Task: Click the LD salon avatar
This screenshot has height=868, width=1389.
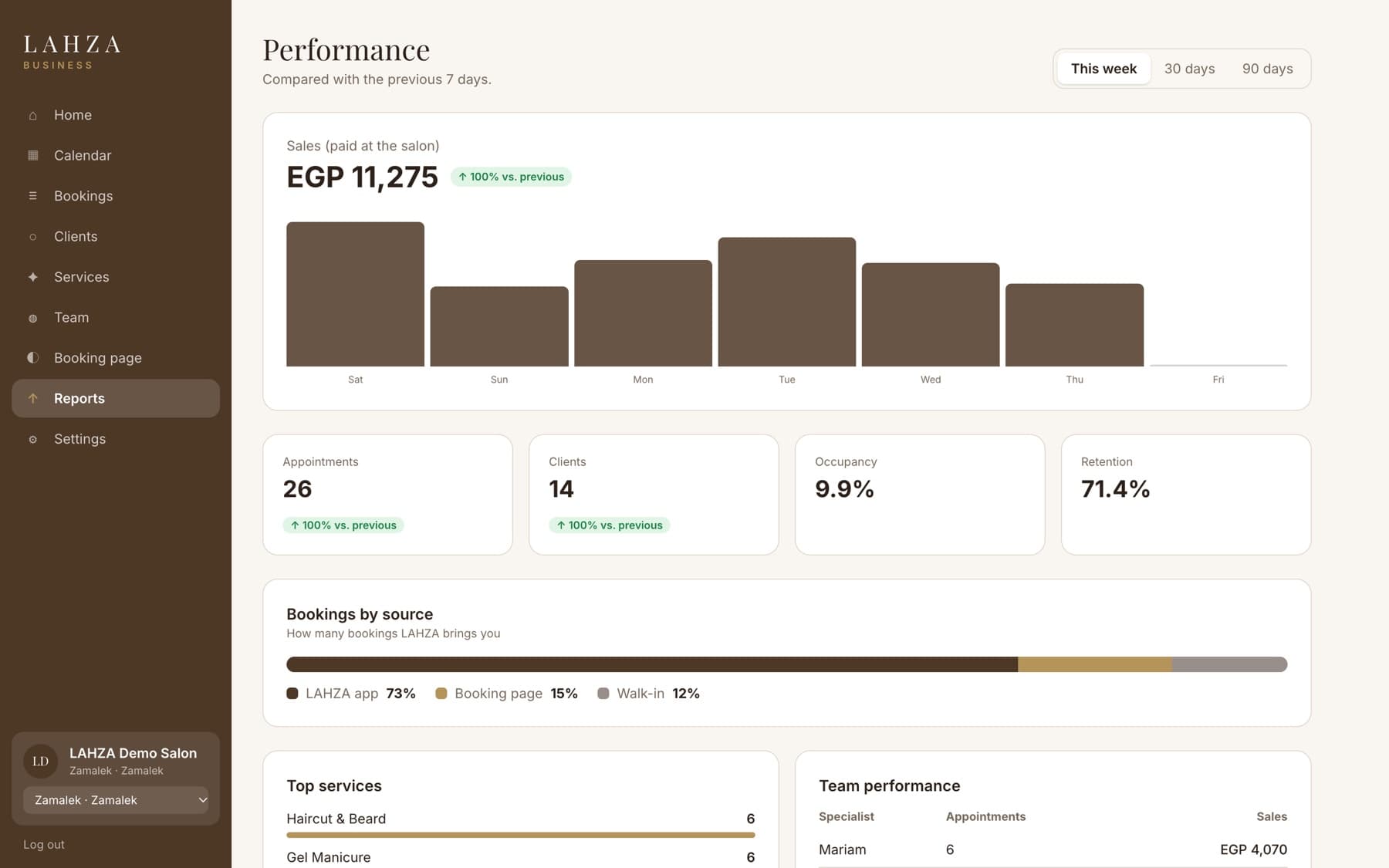Action: 40,761
